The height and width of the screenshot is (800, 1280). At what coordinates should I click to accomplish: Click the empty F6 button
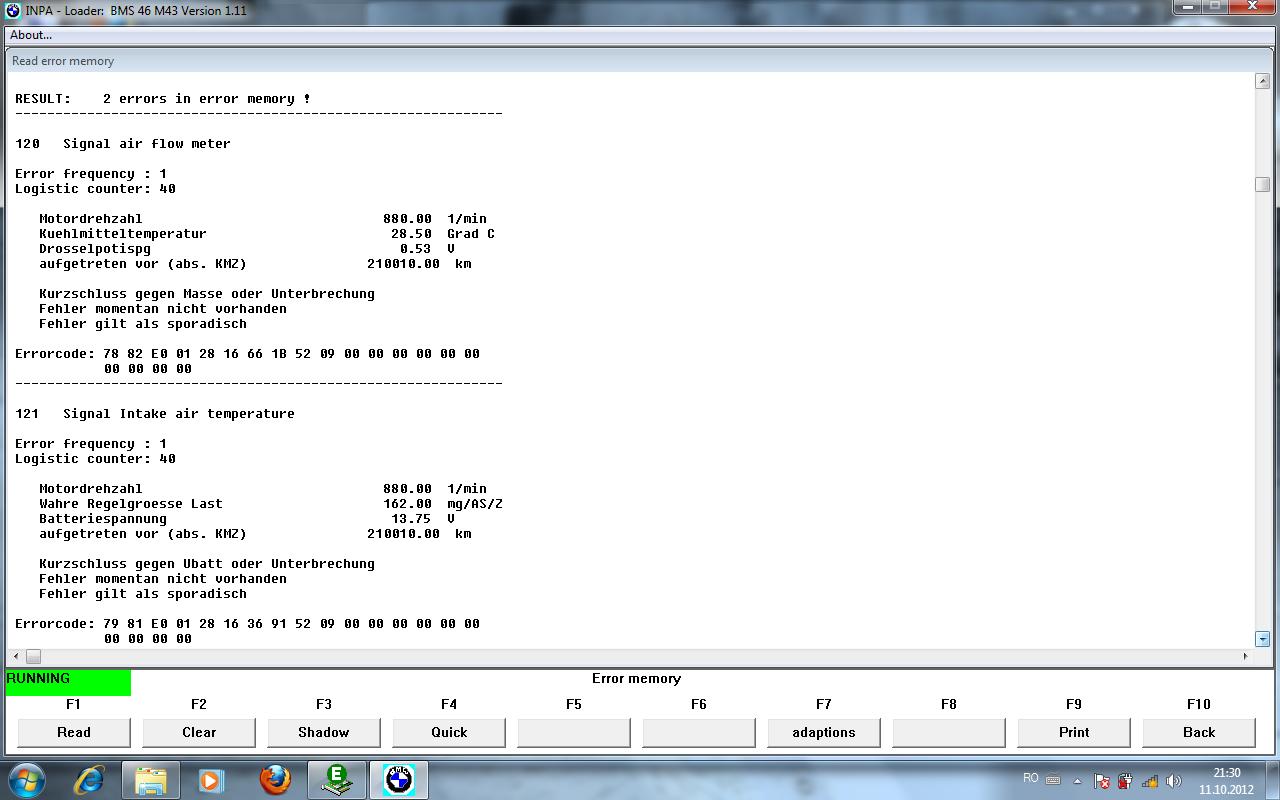click(x=699, y=732)
